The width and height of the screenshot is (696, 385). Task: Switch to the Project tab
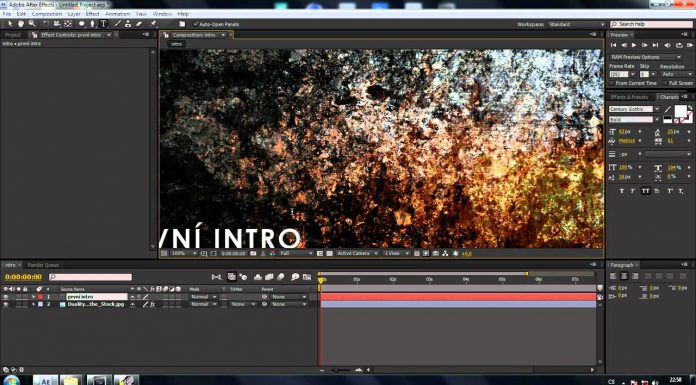pyautogui.click(x=12, y=35)
